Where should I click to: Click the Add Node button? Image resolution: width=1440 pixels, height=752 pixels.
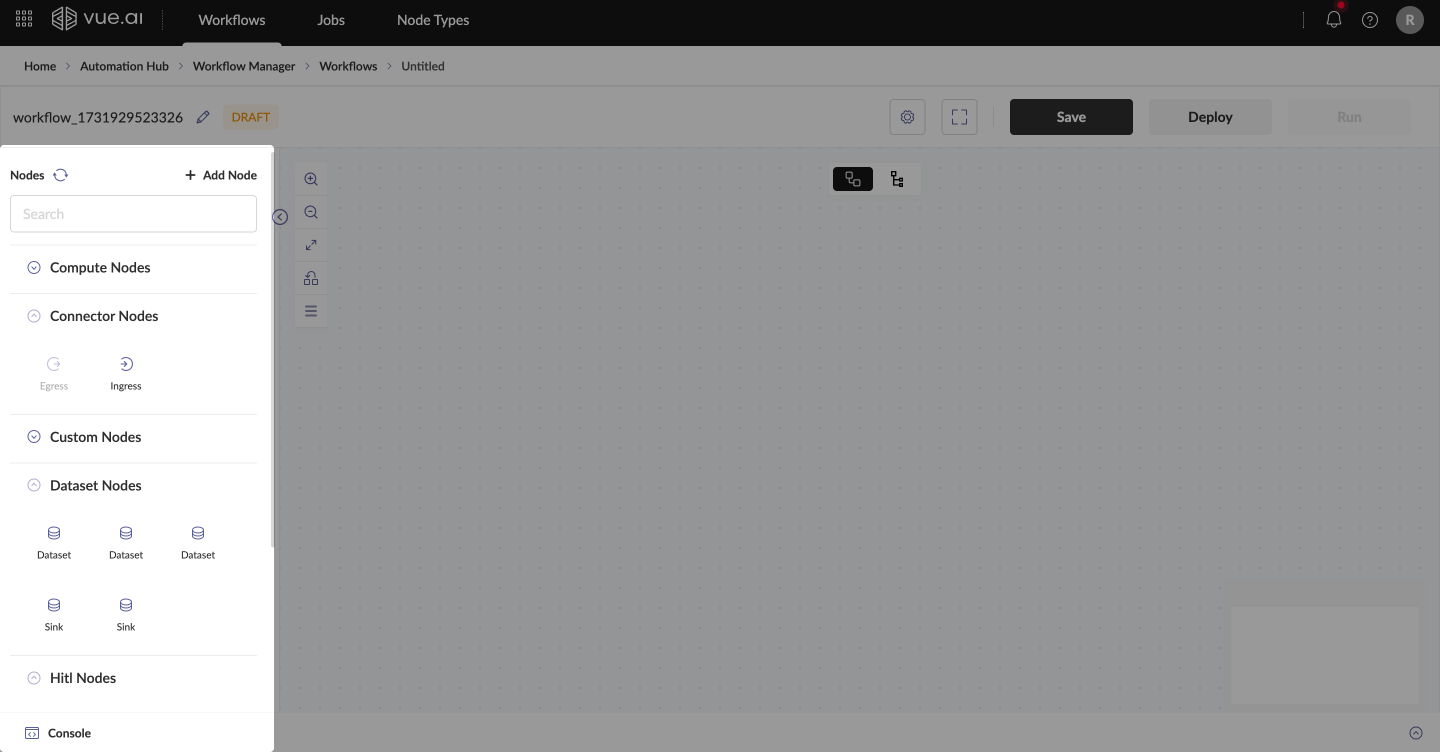click(221, 175)
